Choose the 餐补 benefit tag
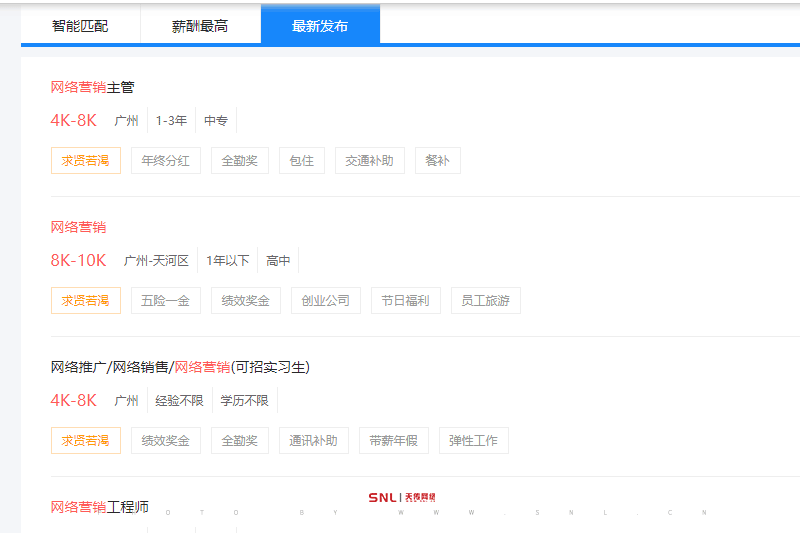This screenshot has width=800, height=533. coord(437,160)
